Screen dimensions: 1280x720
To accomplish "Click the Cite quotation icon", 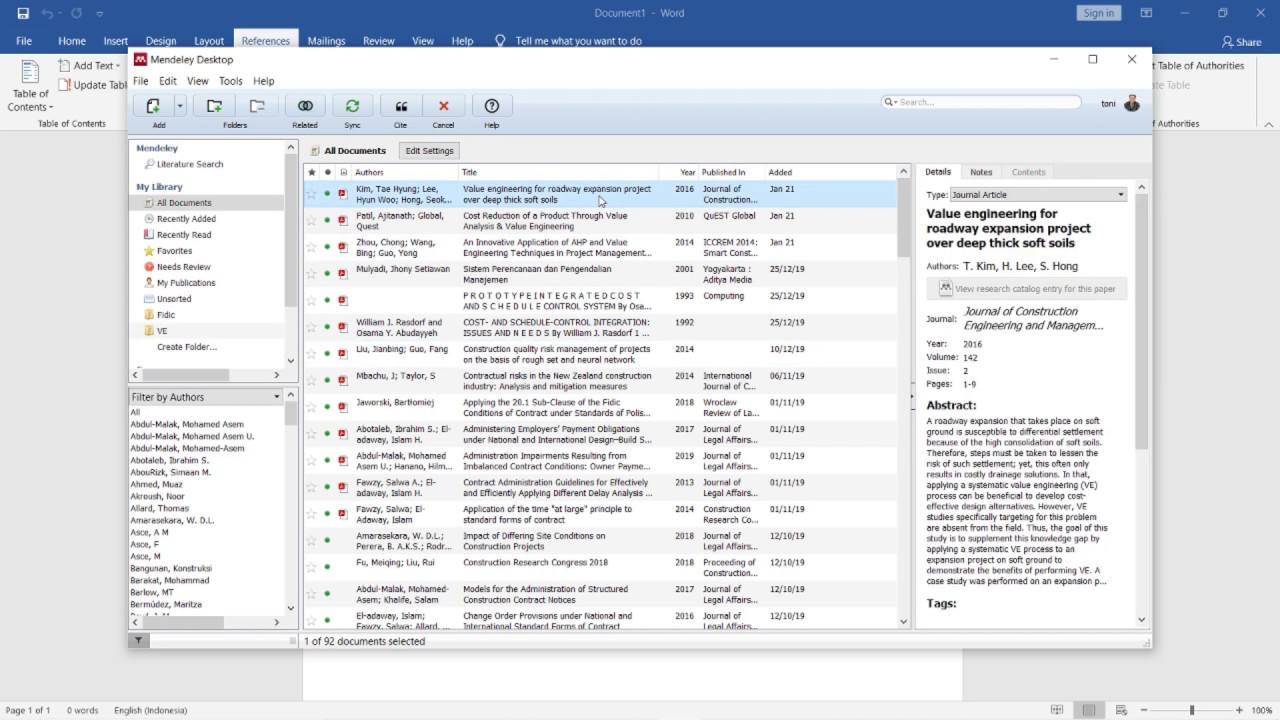I will 401,106.
